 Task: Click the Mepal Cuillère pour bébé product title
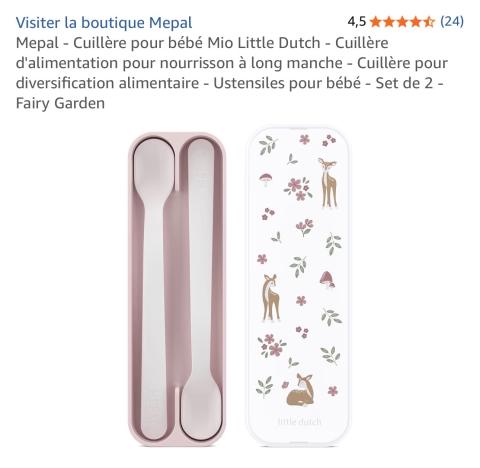coord(232,73)
